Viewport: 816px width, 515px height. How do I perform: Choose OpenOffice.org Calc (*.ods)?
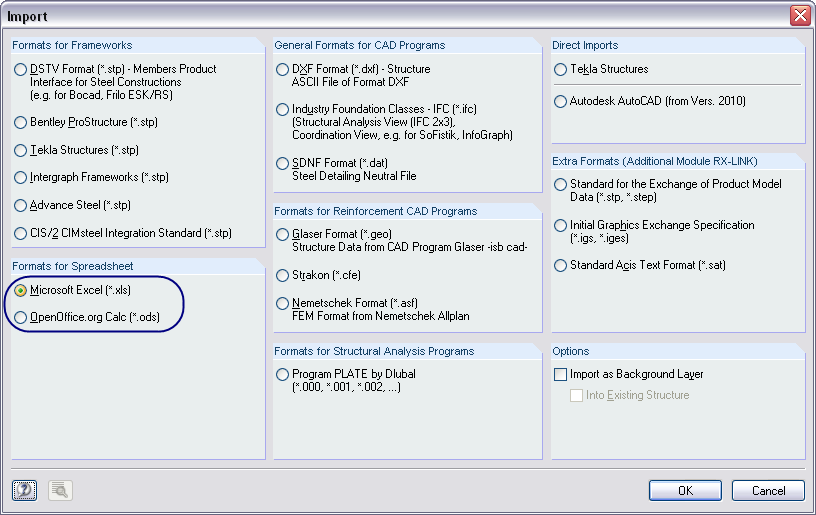[x=21, y=317]
